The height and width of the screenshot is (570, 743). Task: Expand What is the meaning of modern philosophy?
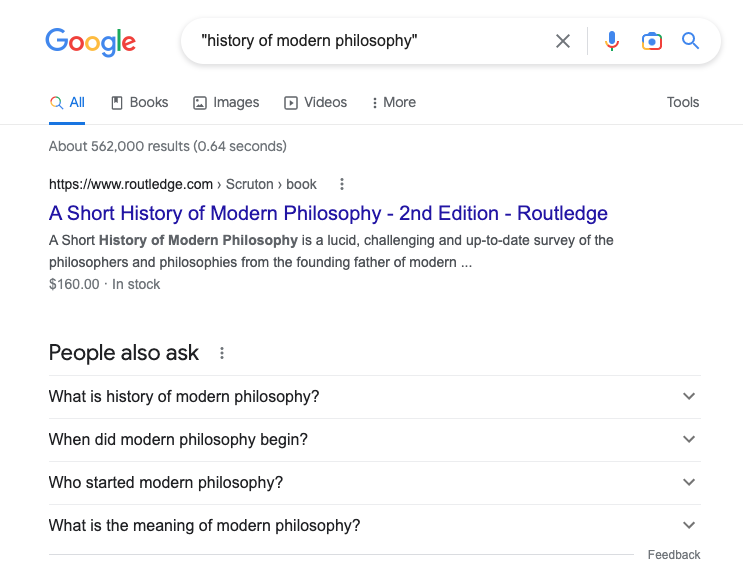[375, 526]
